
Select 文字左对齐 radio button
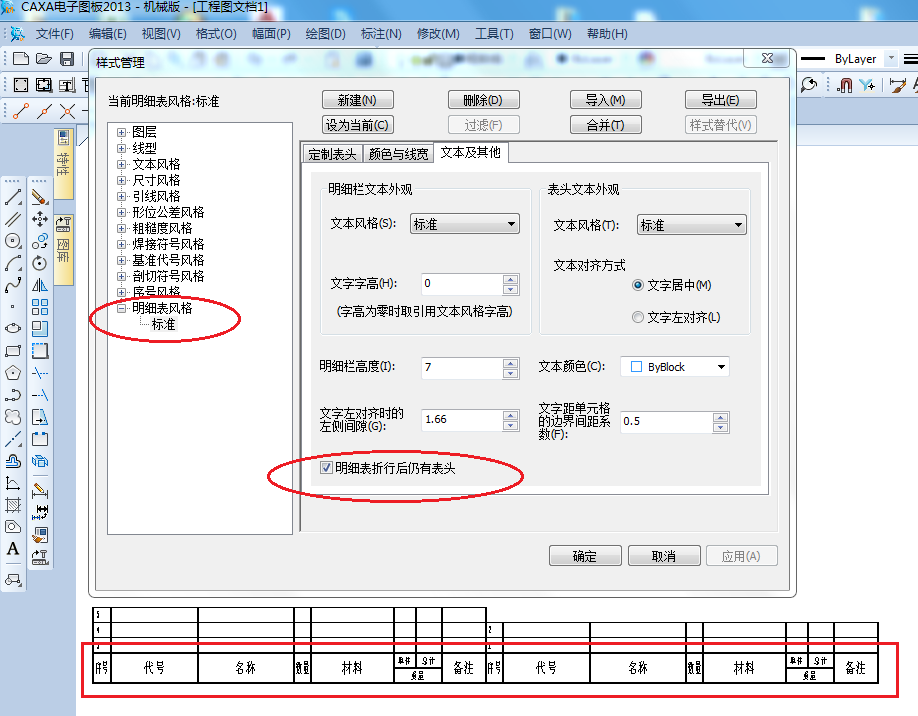(638, 317)
